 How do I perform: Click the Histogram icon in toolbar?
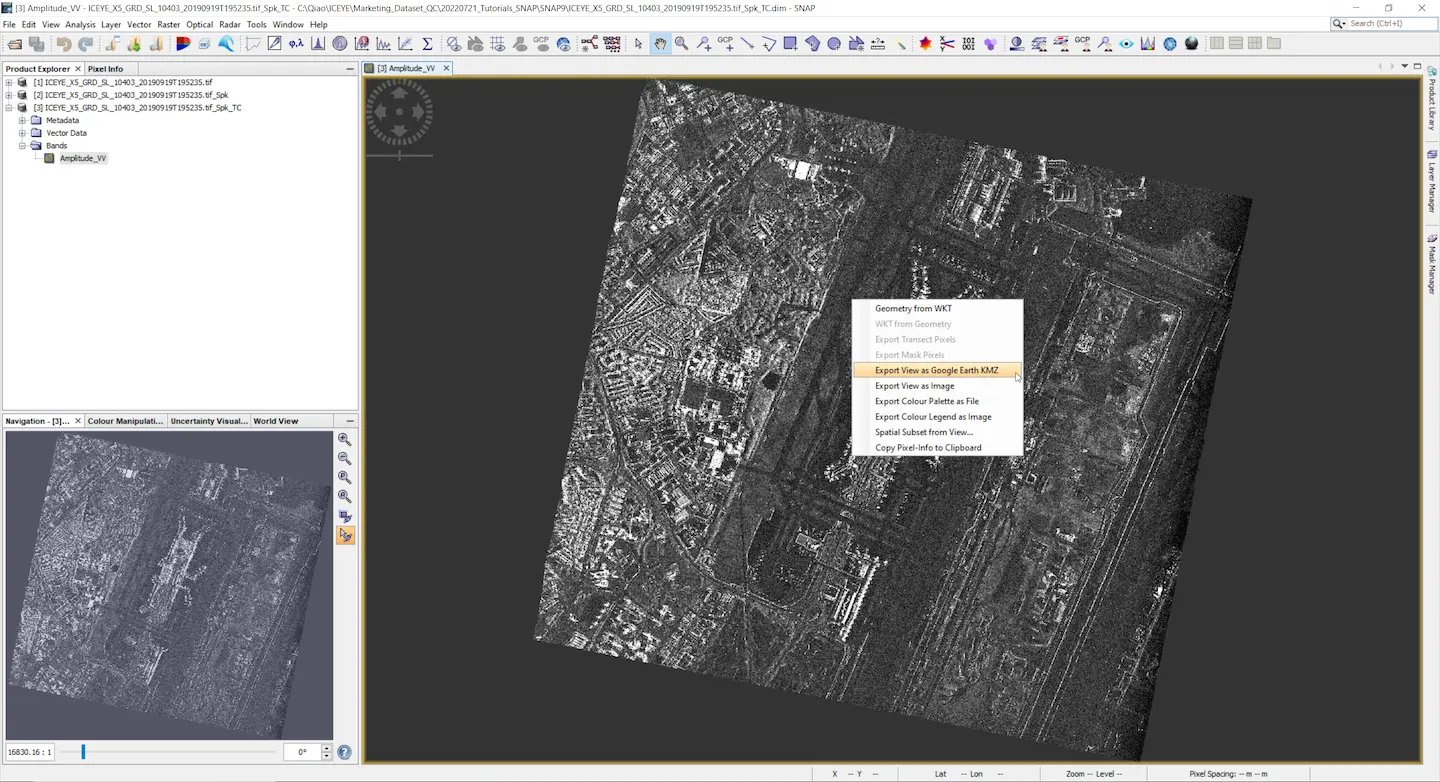[318, 44]
